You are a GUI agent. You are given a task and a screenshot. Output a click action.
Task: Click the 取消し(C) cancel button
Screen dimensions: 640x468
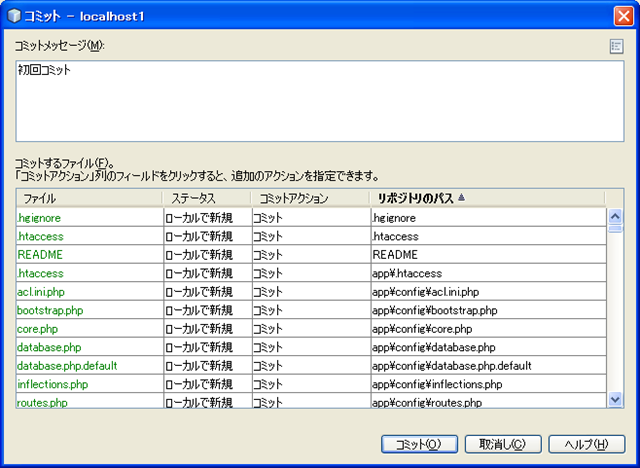(503, 444)
